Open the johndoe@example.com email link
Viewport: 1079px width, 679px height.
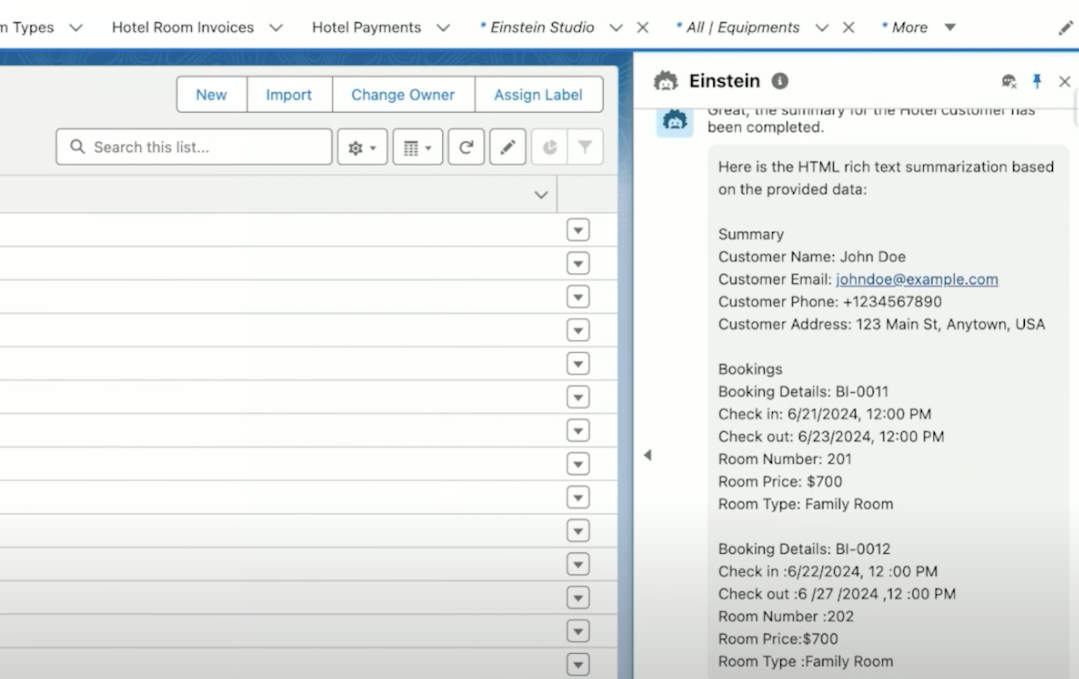pyautogui.click(x=916, y=279)
